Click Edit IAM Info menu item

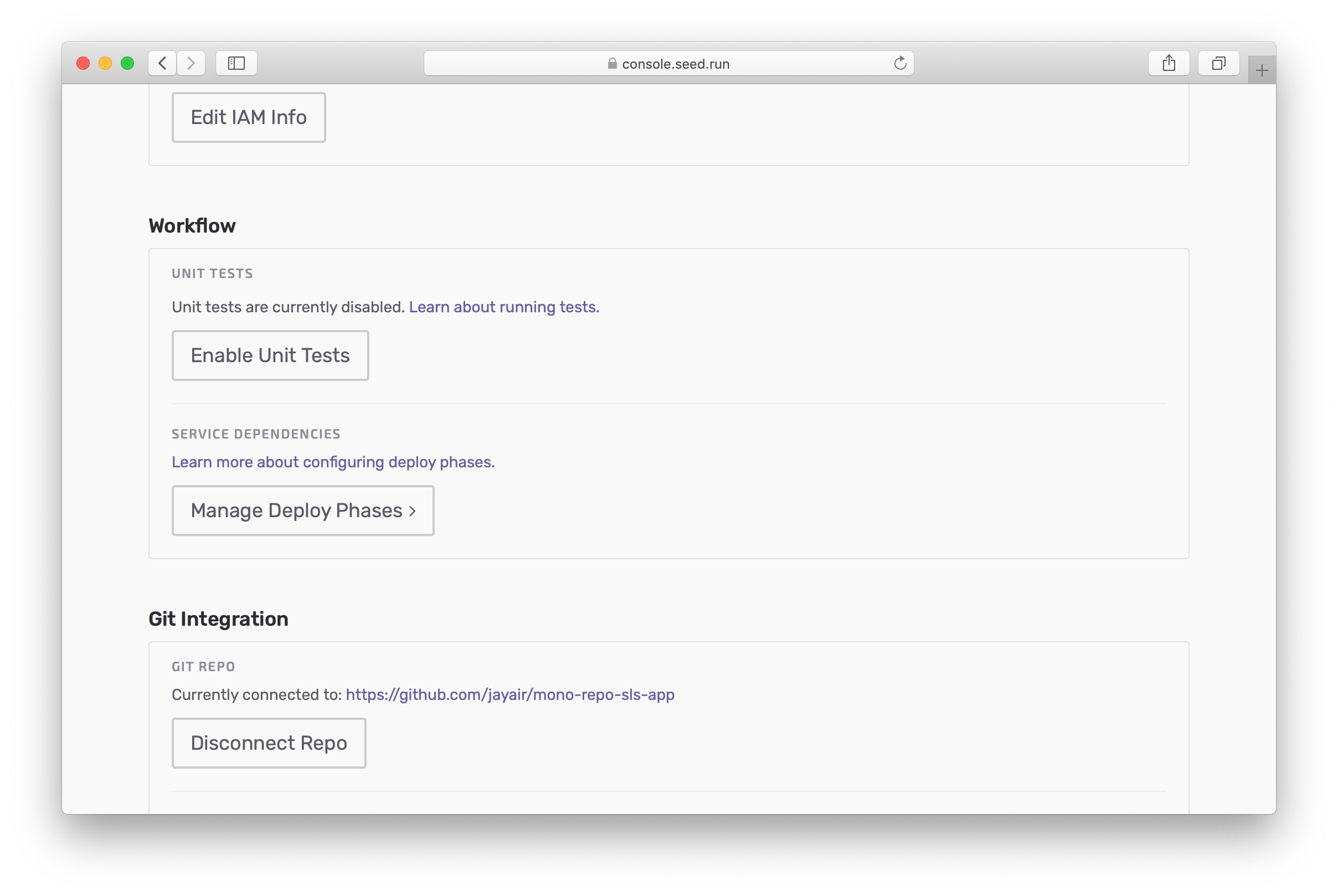[249, 116]
